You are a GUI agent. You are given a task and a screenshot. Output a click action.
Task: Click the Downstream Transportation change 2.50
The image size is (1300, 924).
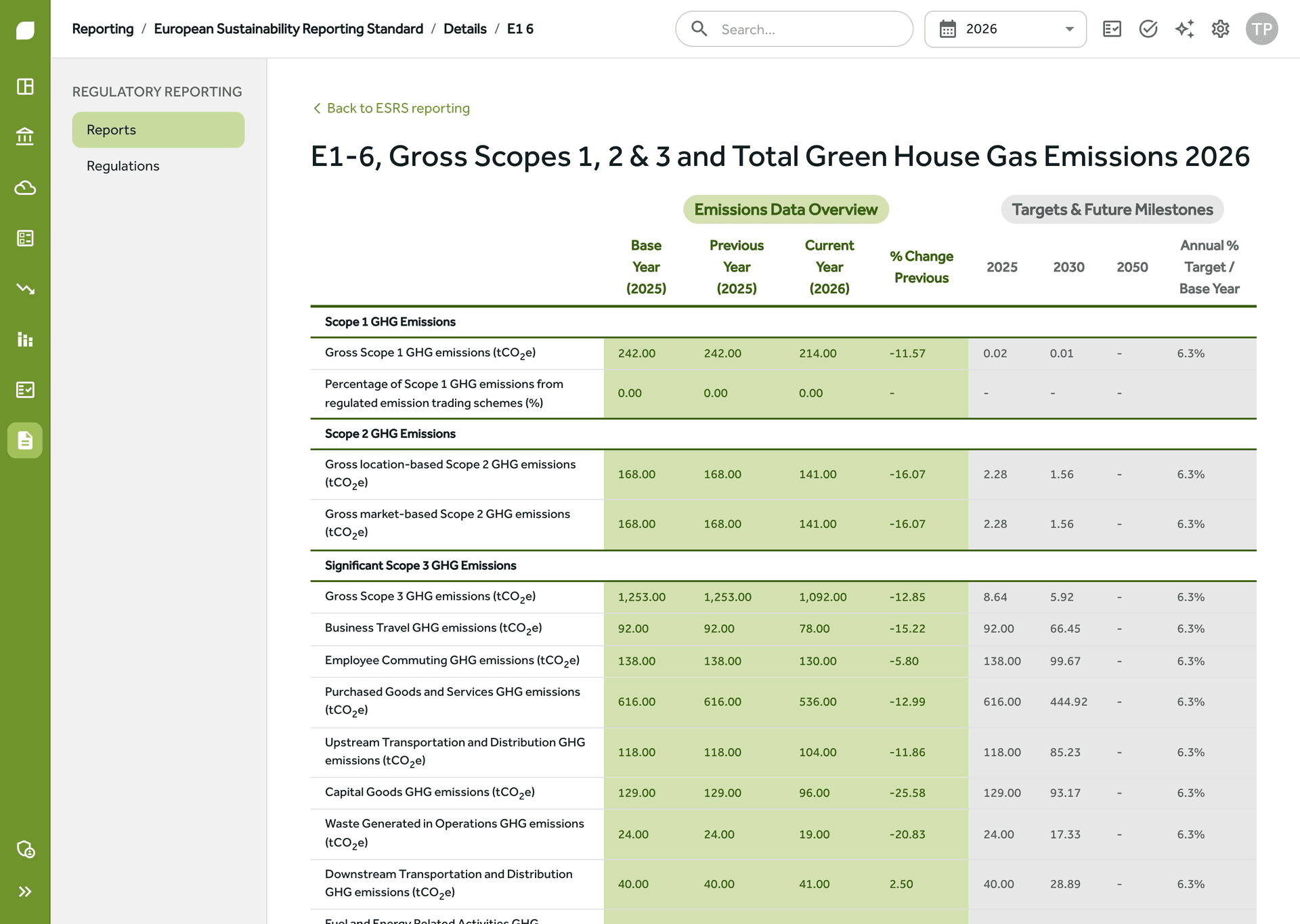901,884
